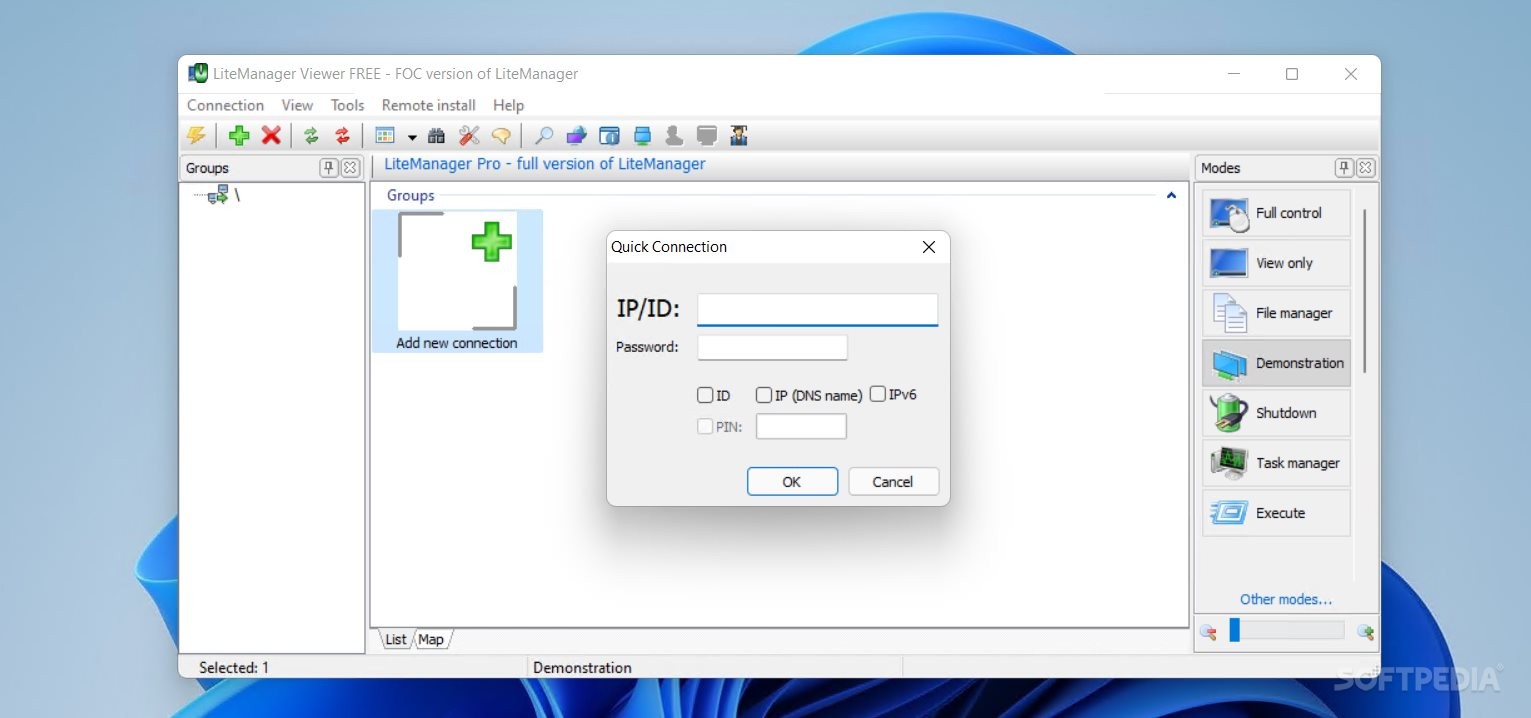Viewport: 1531px width, 718px height.
Task: Focus the PIN input field
Action: click(801, 427)
